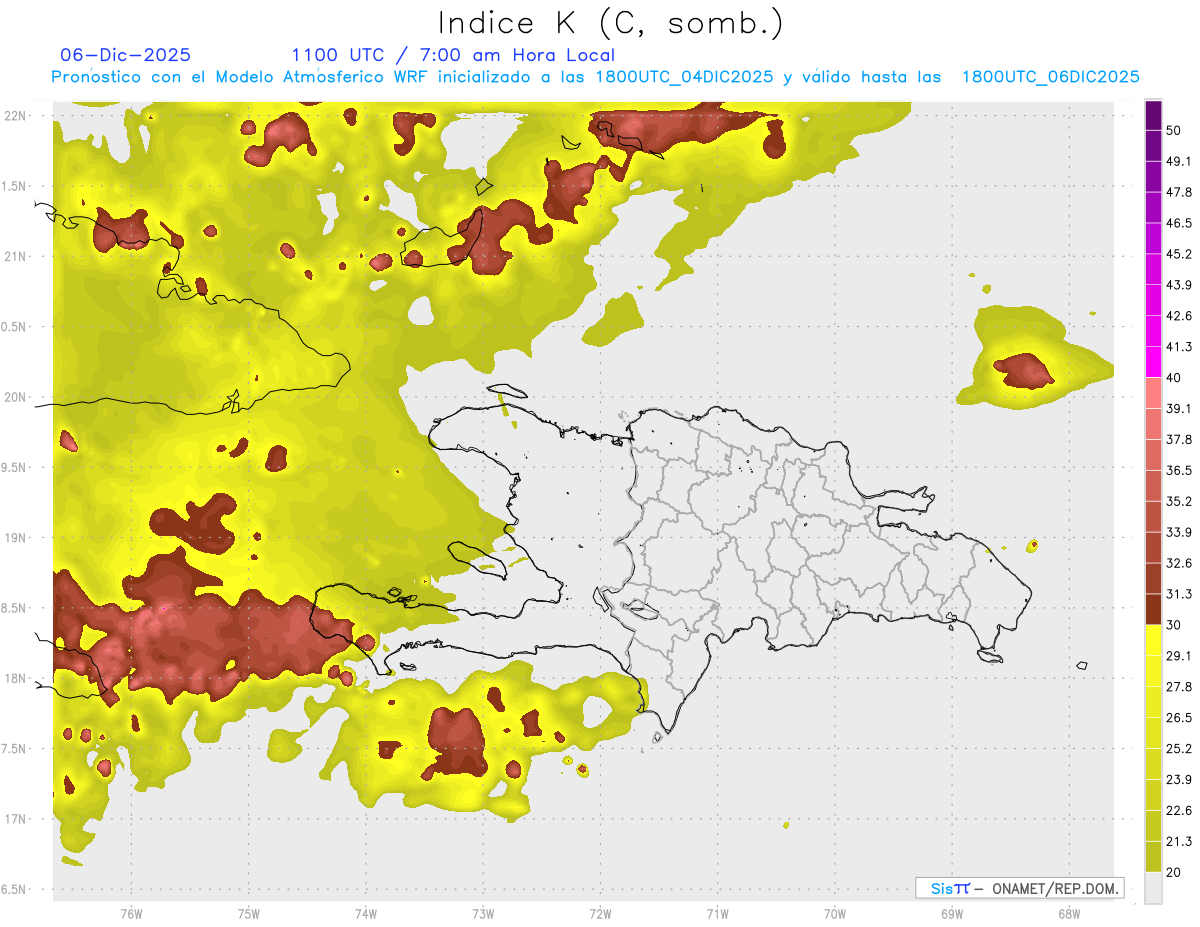Pick the bright magenta swatch between 40 and 41.3
The height and width of the screenshot is (927, 1200).
click(x=1153, y=362)
